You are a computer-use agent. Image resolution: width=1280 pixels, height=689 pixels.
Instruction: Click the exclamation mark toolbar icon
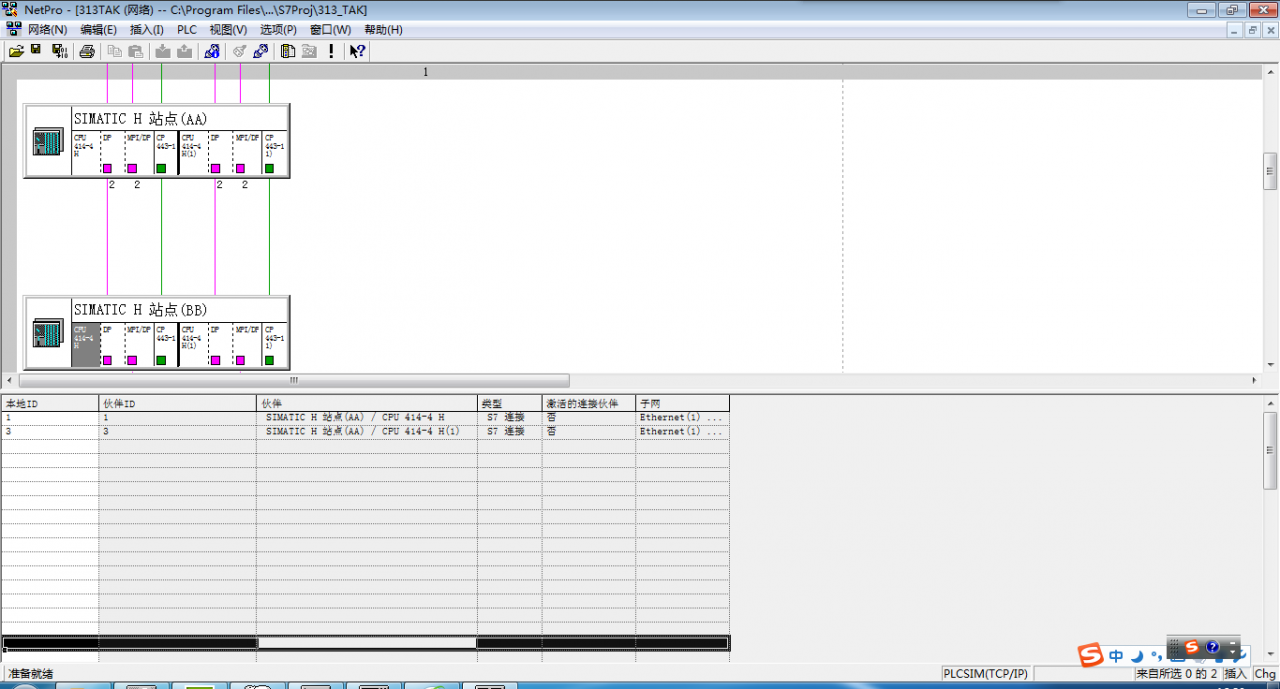(331, 51)
